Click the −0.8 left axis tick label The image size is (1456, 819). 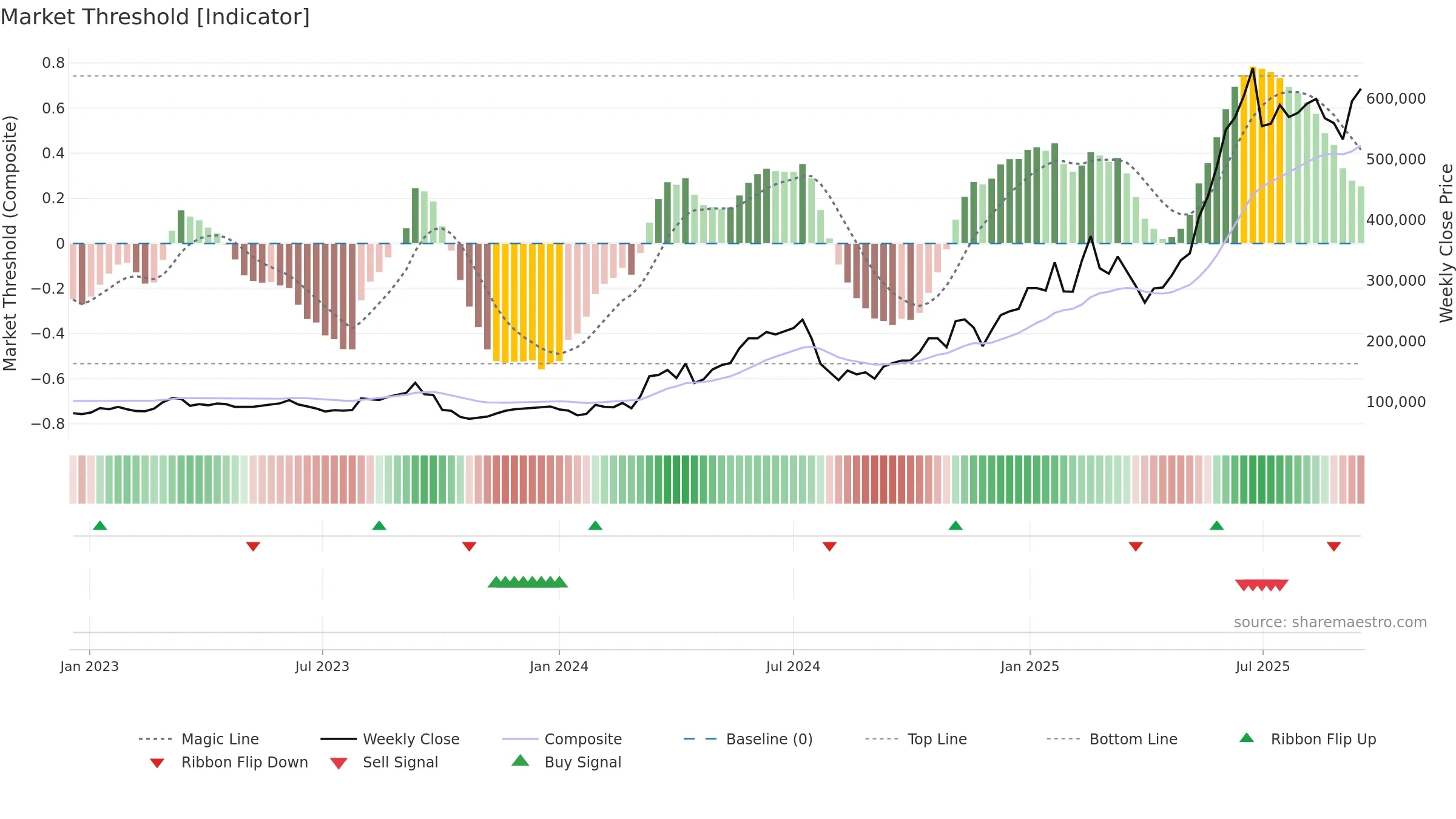click(48, 423)
